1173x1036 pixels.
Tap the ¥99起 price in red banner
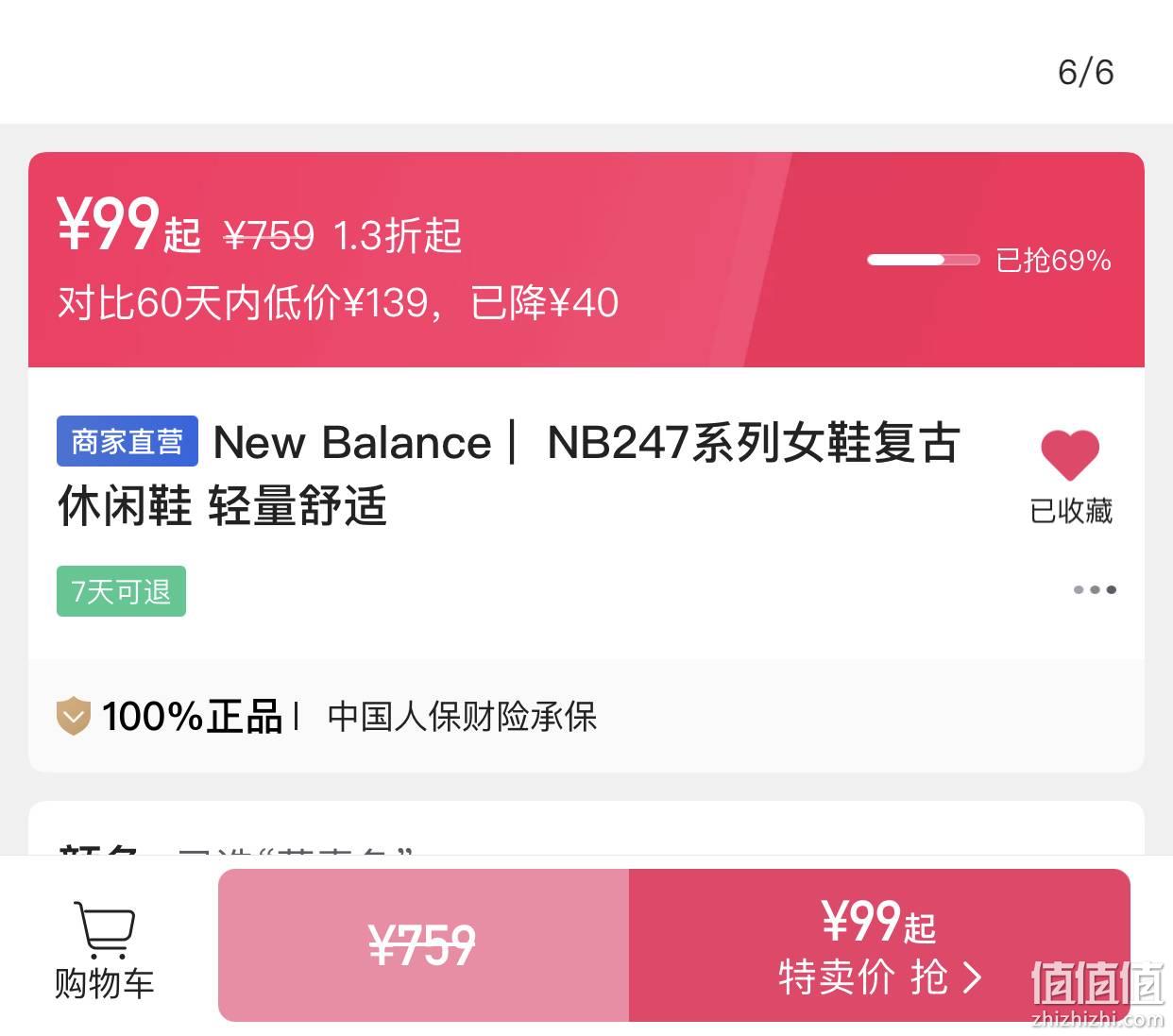[x=129, y=225]
